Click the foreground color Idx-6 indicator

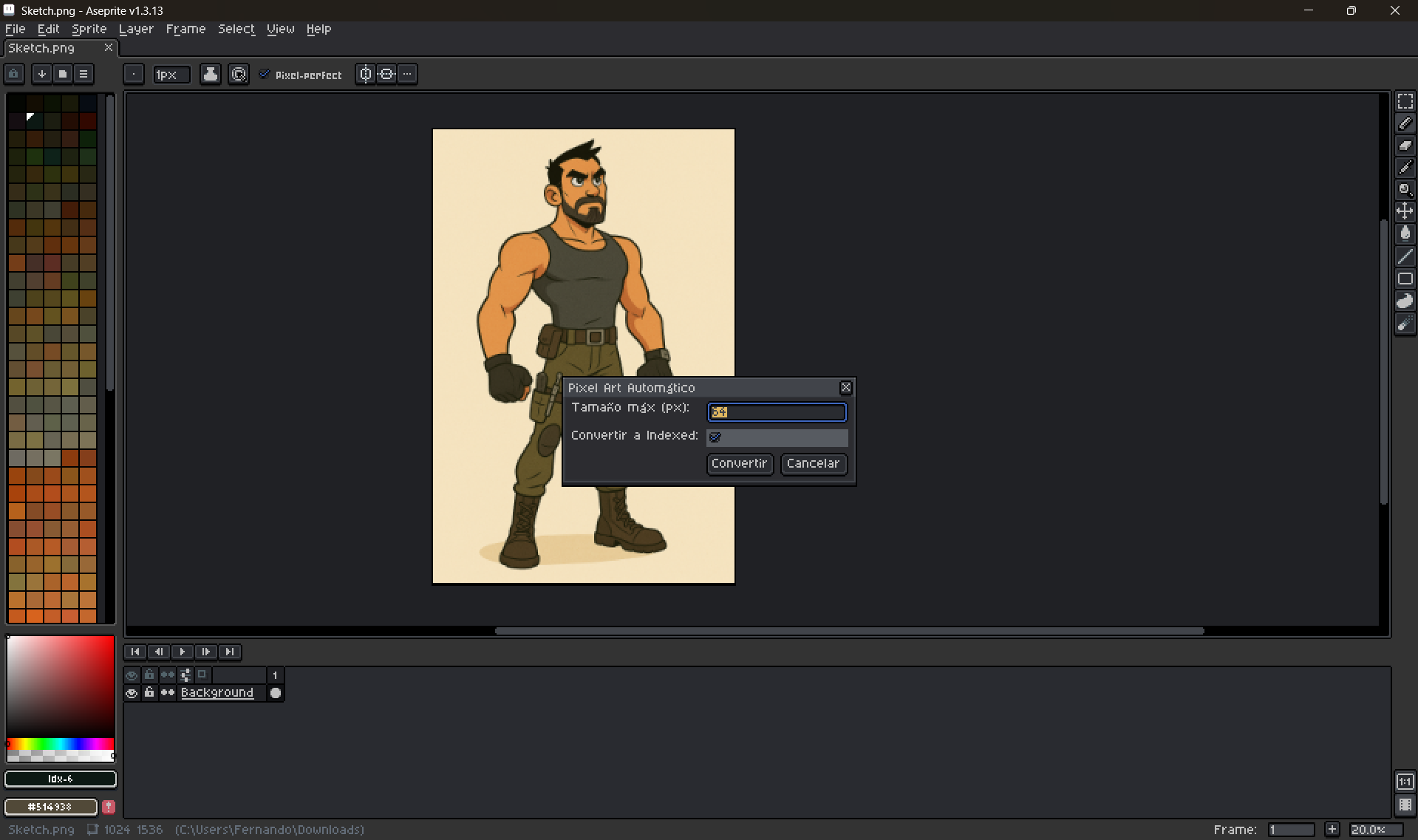click(61, 779)
